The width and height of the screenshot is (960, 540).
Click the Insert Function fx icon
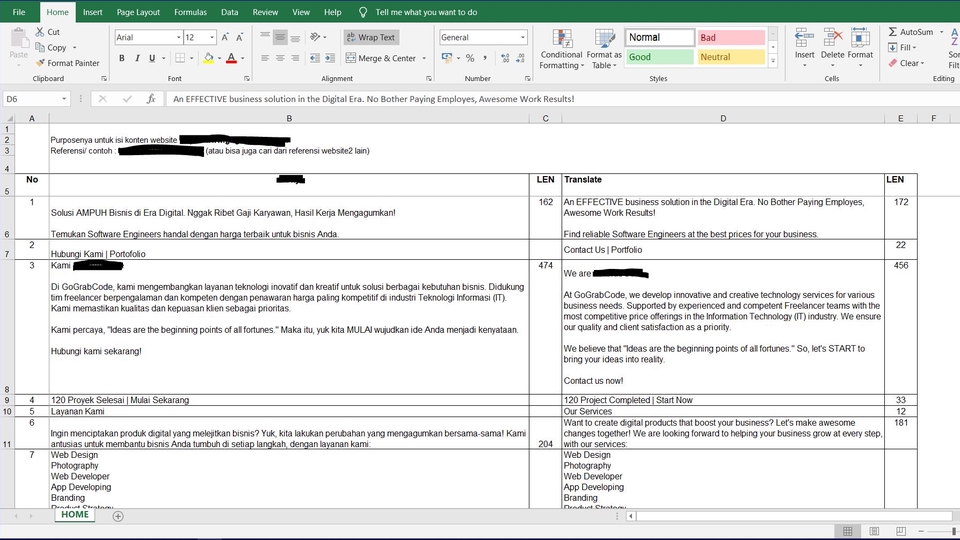click(x=151, y=99)
